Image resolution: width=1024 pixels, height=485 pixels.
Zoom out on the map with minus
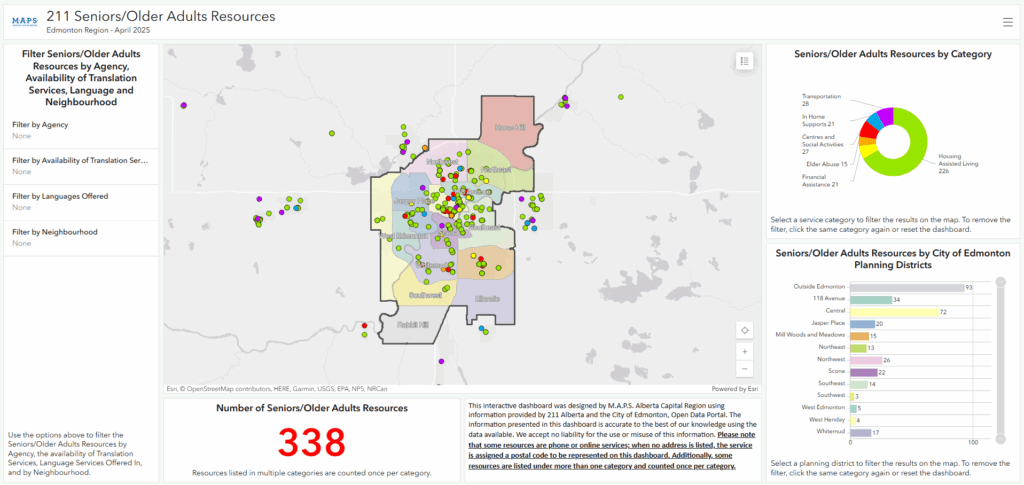(744, 368)
